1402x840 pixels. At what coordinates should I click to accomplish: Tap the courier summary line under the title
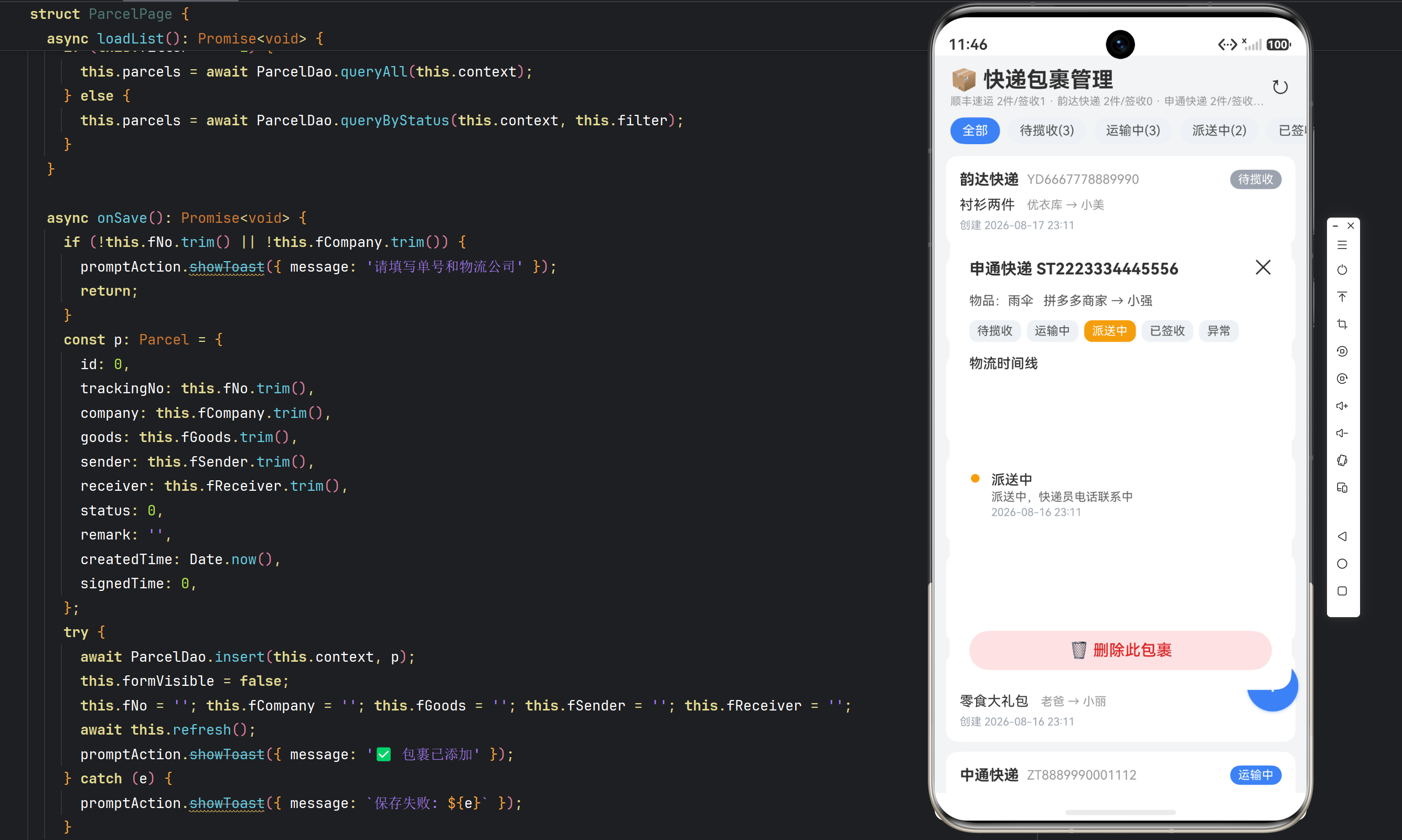pos(1106,101)
